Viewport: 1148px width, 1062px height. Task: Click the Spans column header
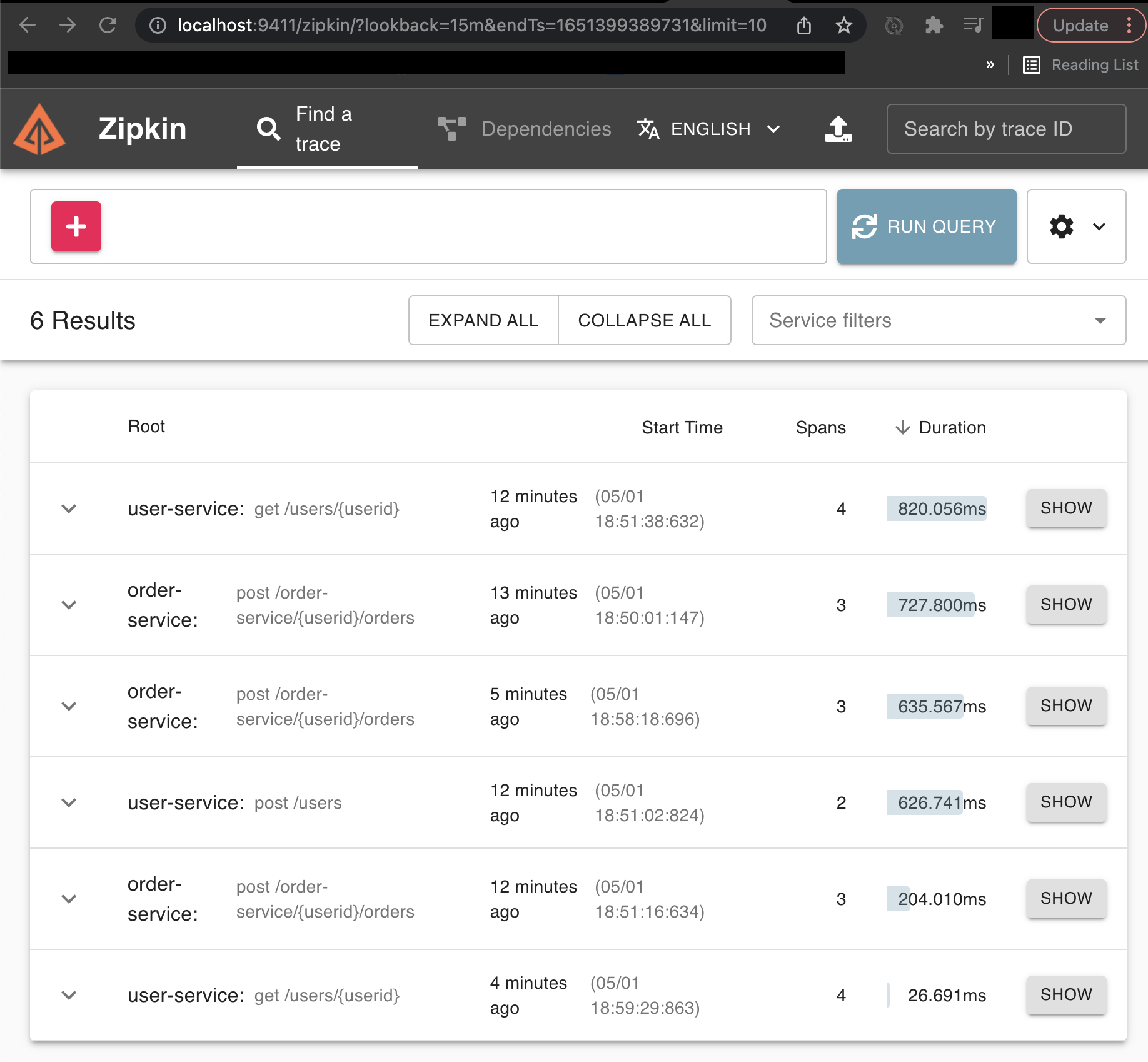tap(820, 427)
